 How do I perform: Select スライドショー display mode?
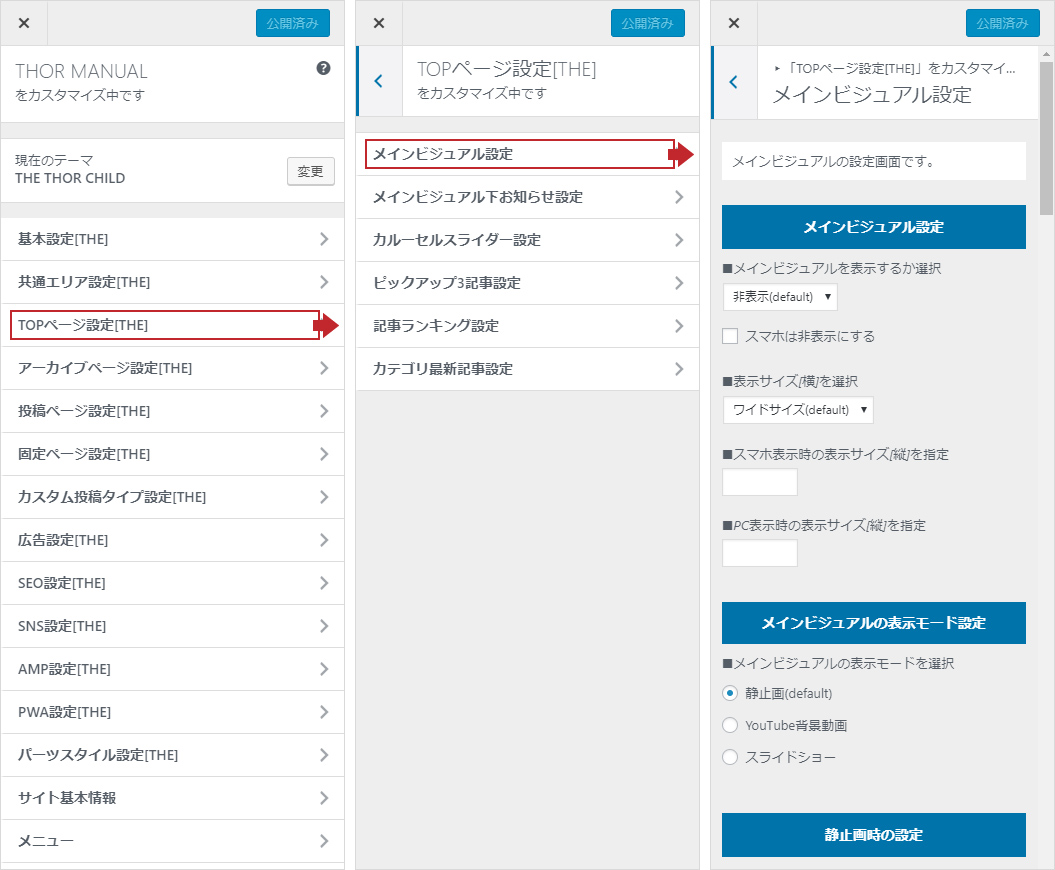click(730, 757)
